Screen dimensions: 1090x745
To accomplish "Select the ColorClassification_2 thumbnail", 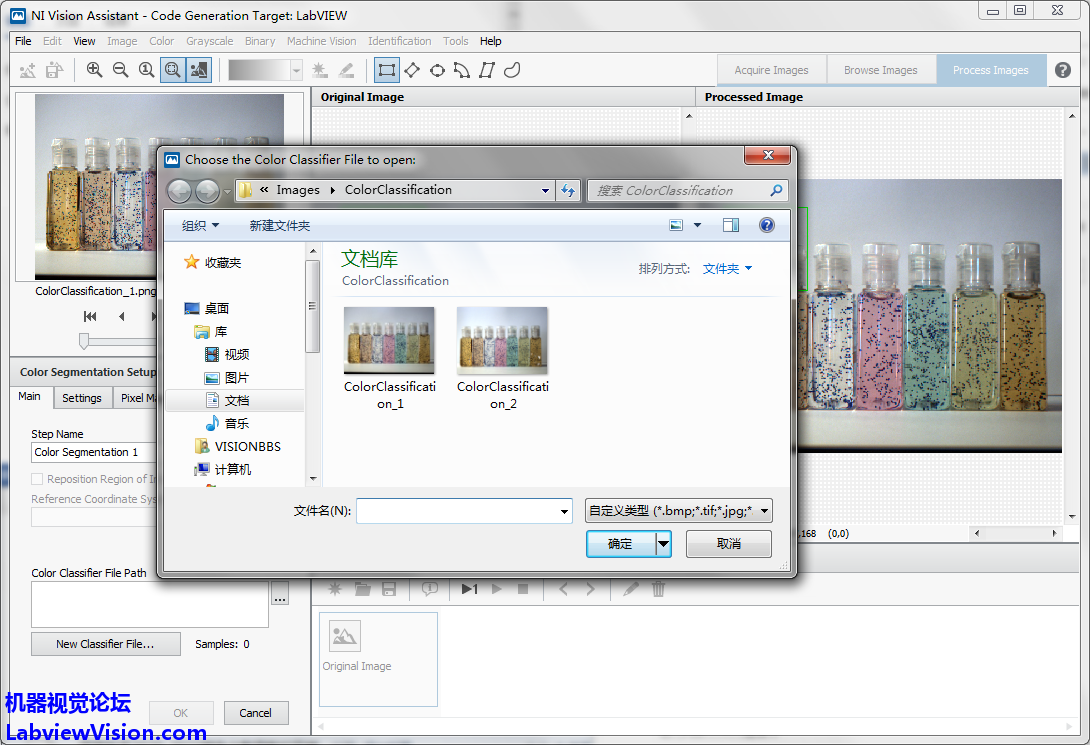I will coord(502,340).
